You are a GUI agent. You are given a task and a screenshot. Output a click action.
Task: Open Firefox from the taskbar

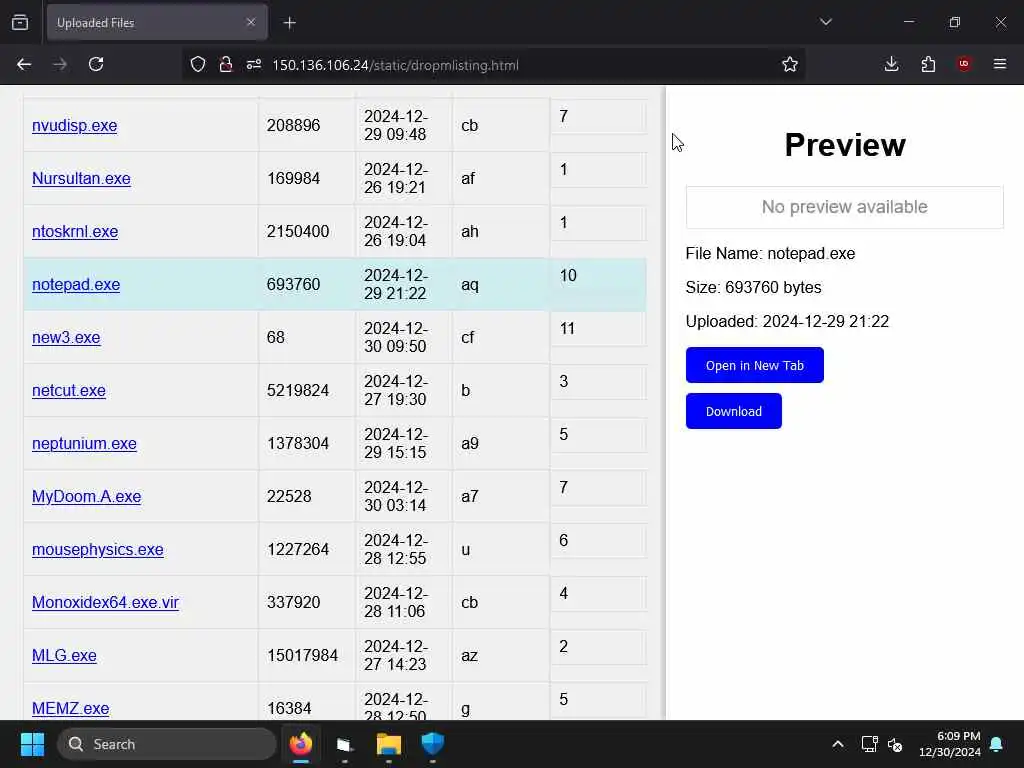(300, 744)
